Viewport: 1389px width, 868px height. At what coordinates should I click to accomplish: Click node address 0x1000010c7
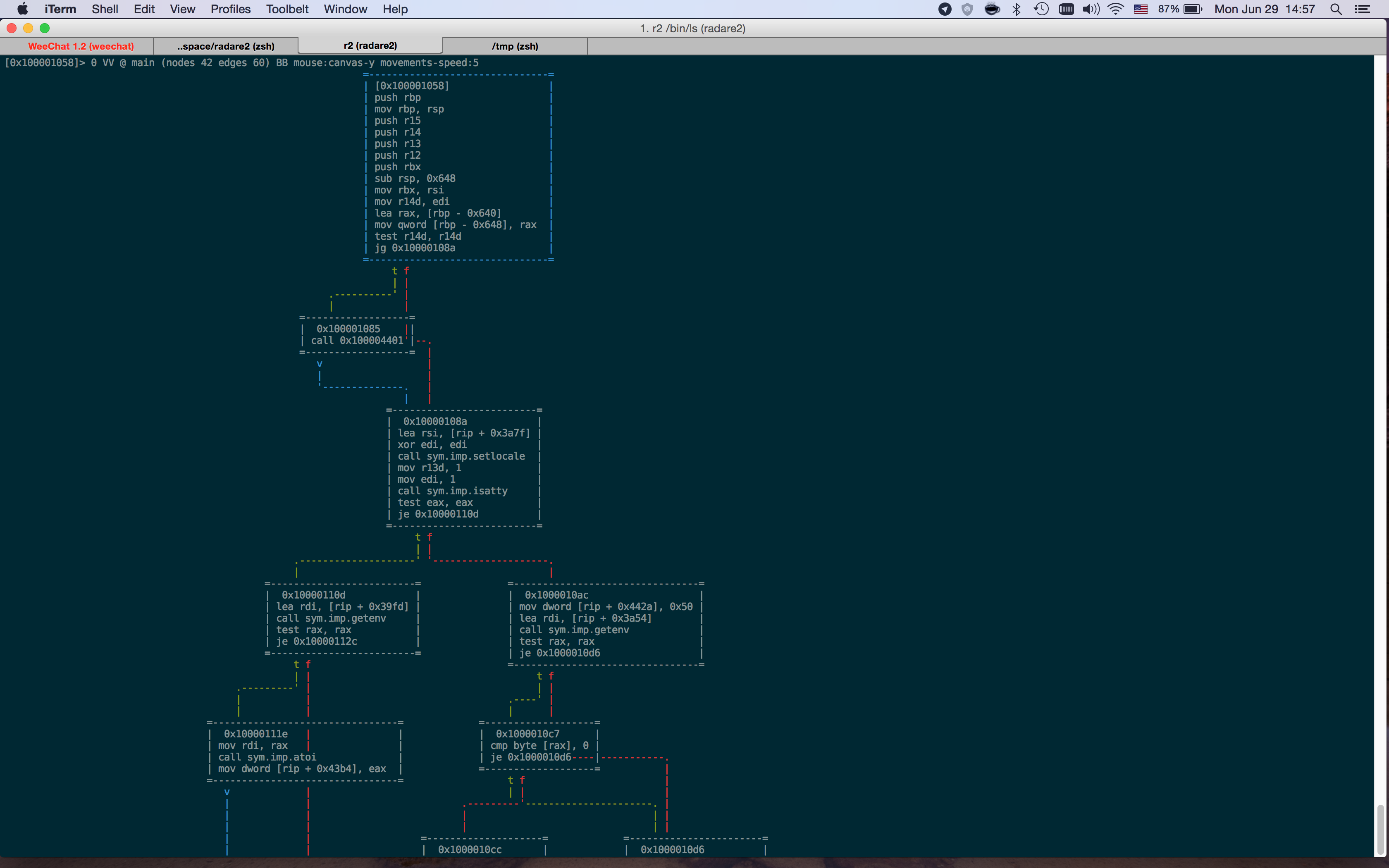pyautogui.click(x=527, y=734)
